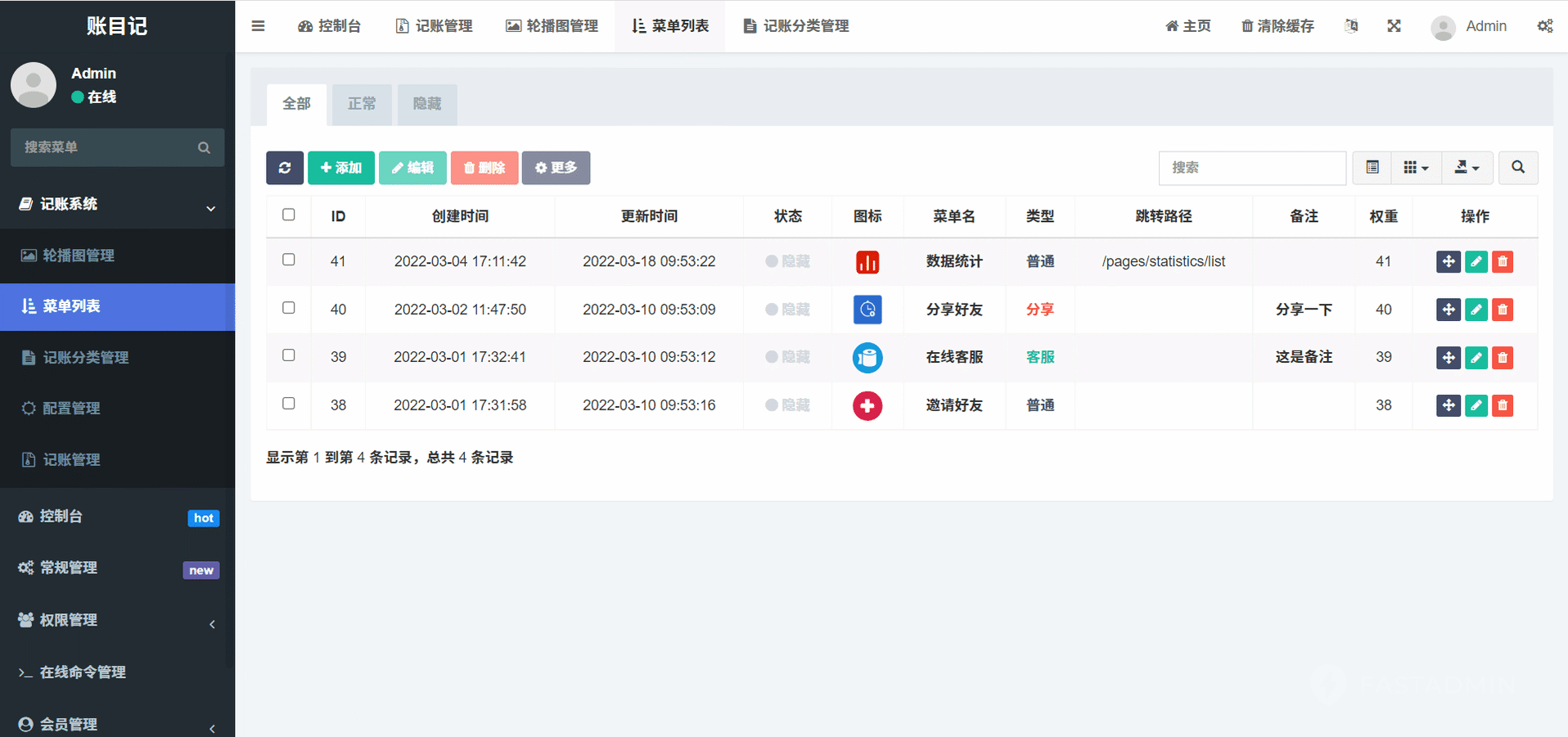Click the edit pencil icon for ID 41

click(1476, 262)
